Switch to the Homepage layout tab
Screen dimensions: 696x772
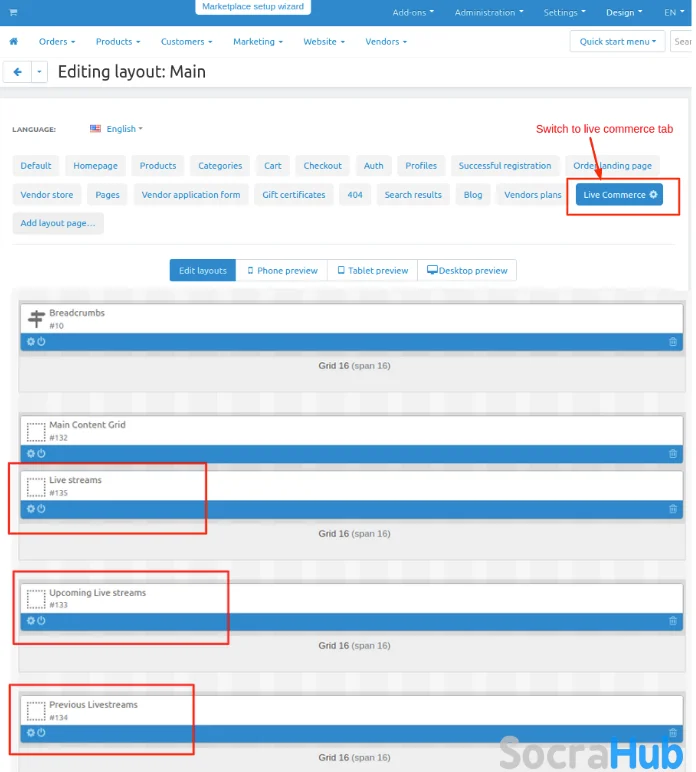pos(95,166)
